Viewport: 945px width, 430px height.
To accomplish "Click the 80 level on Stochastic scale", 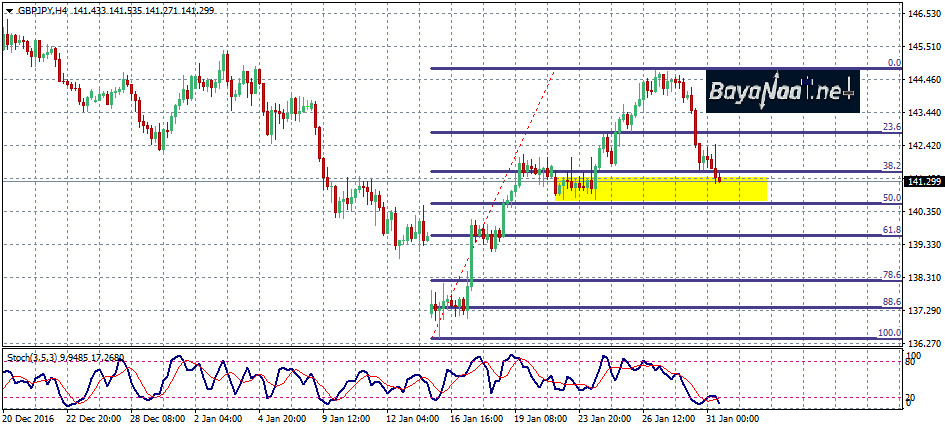I will coord(911,362).
